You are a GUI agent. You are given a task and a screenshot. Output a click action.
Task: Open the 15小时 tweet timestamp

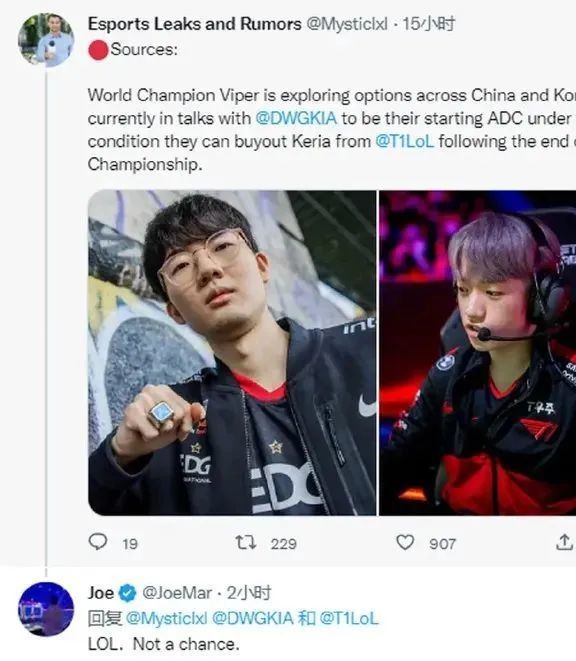point(428,24)
